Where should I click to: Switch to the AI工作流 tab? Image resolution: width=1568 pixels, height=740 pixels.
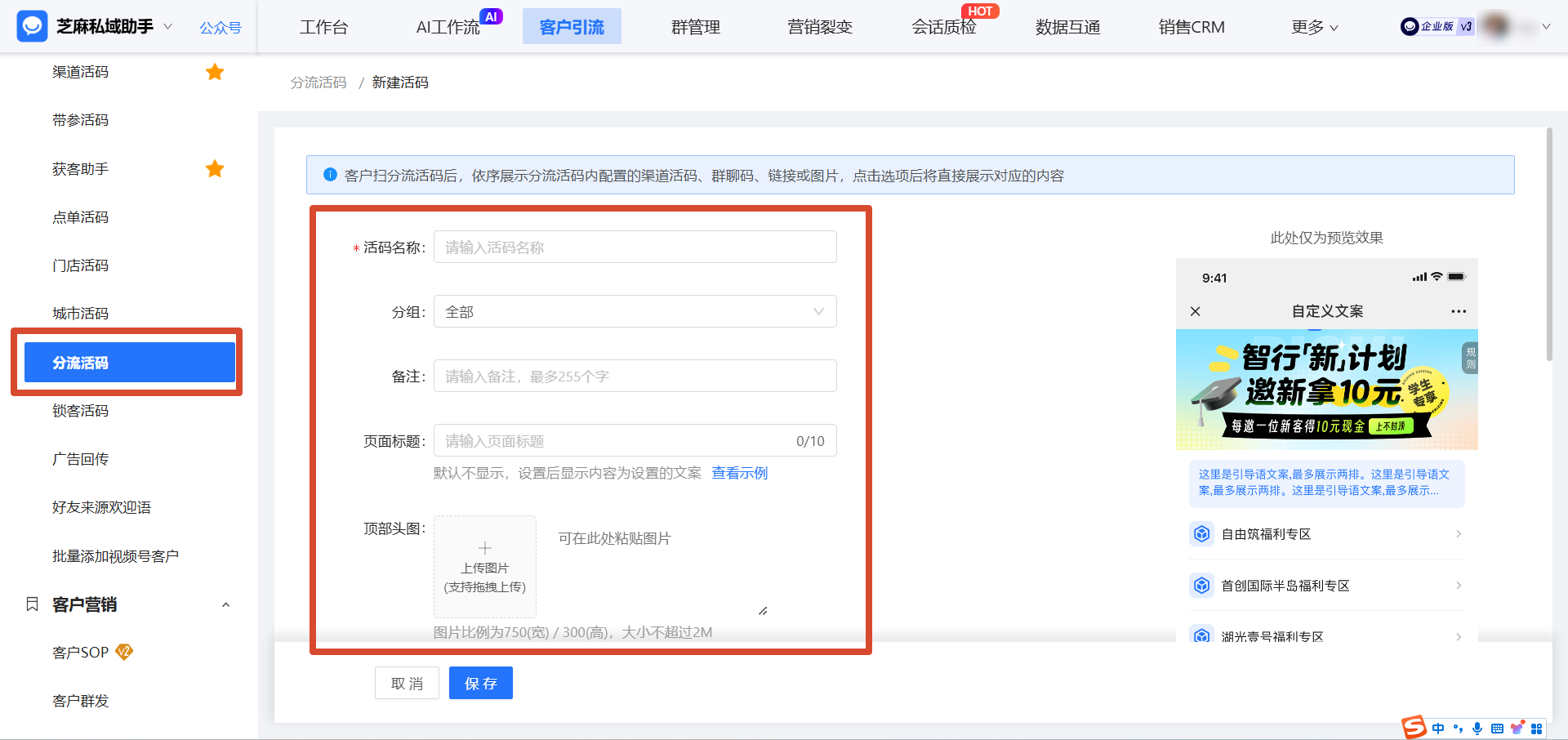coord(448,27)
